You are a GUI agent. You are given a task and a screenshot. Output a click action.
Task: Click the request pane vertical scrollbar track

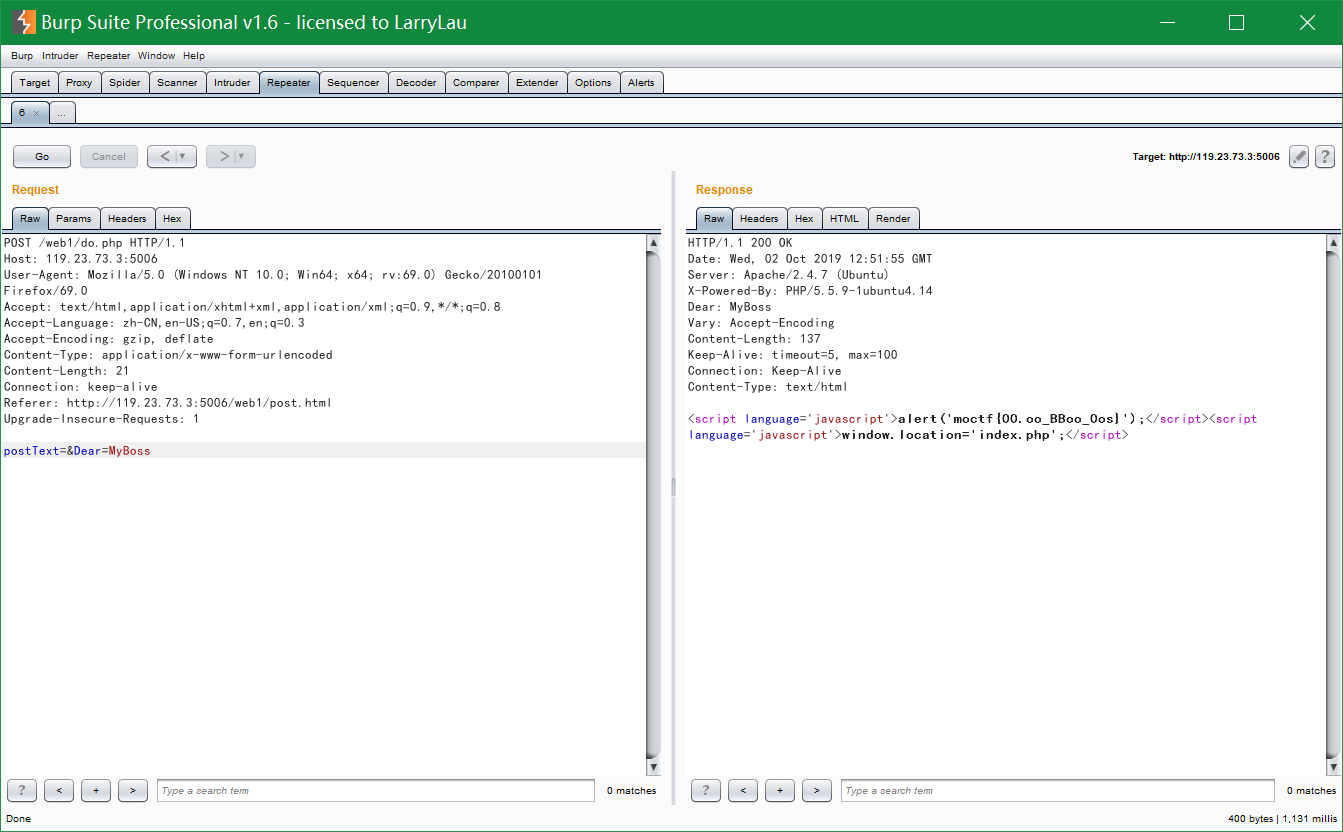[654, 505]
